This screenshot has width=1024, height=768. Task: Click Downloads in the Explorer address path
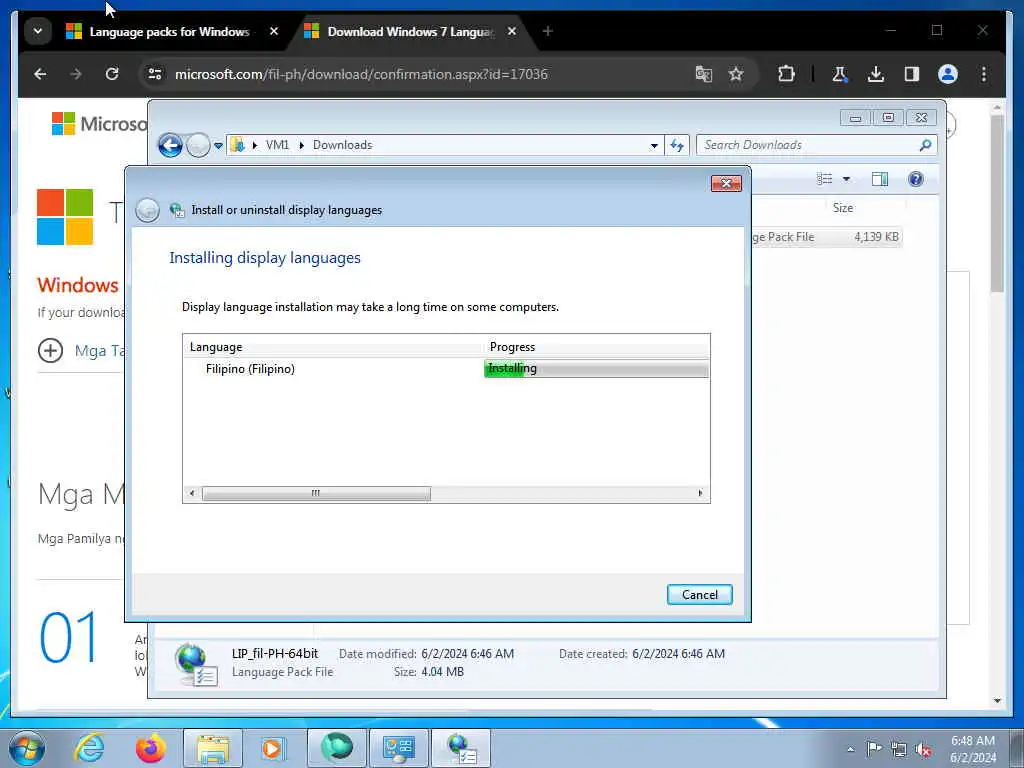pos(342,145)
